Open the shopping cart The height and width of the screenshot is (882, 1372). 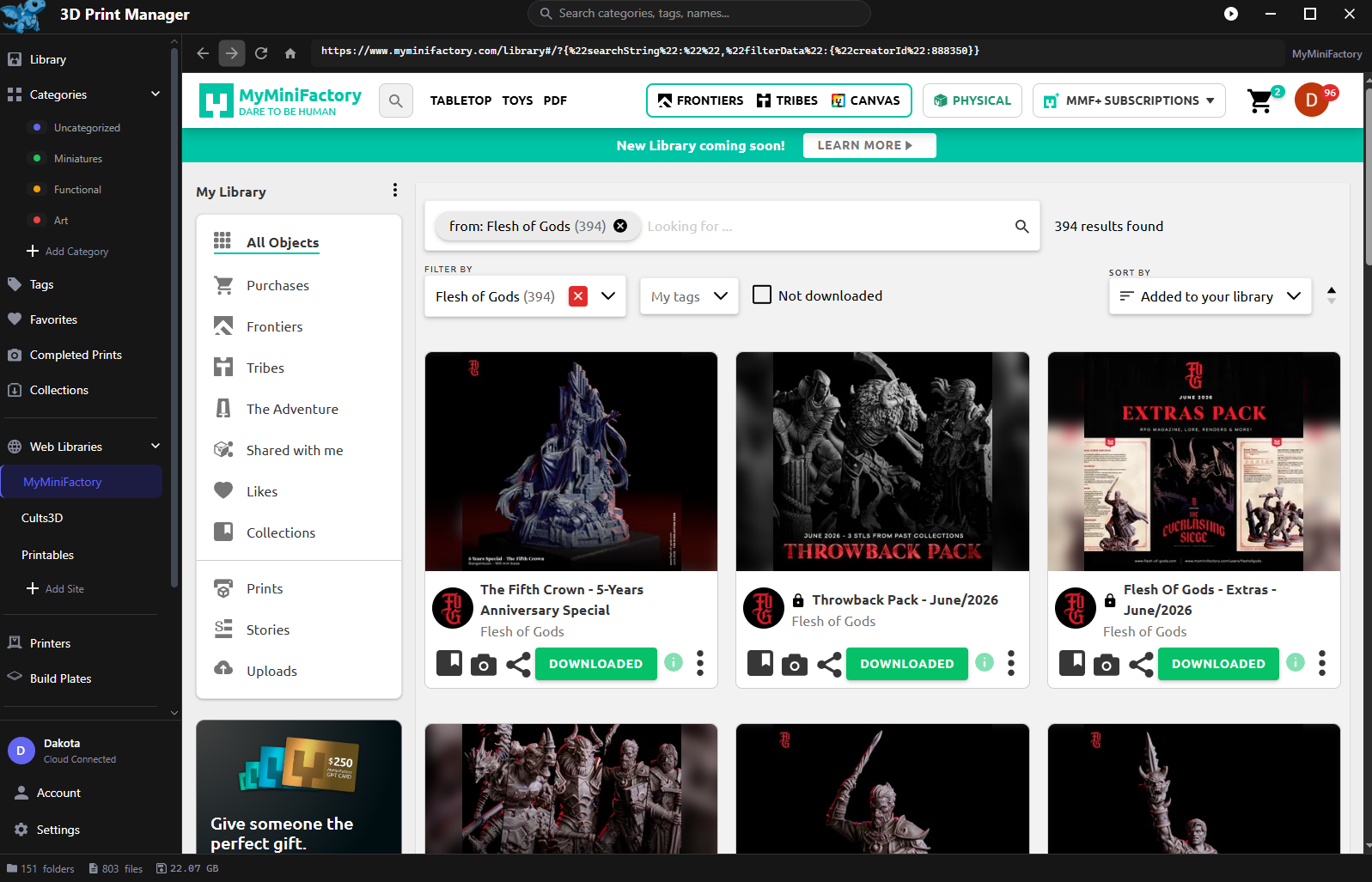click(1260, 101)
